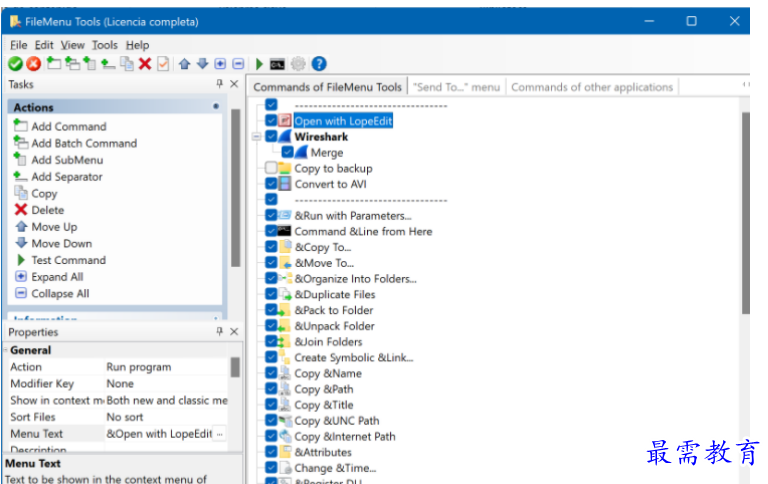The image size is (768, 484).
Task: Switch to Commands of other applications tab
Action: tap(592, 87)
